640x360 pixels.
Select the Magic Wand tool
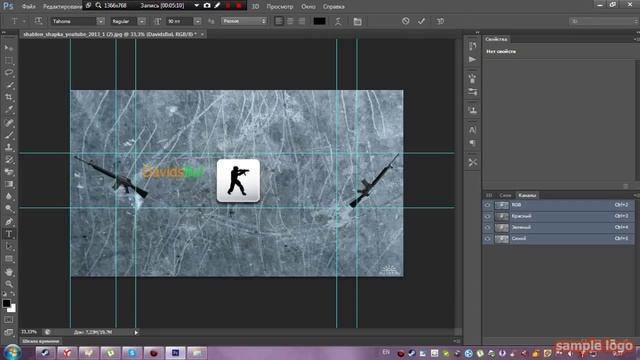pos(9,85)
